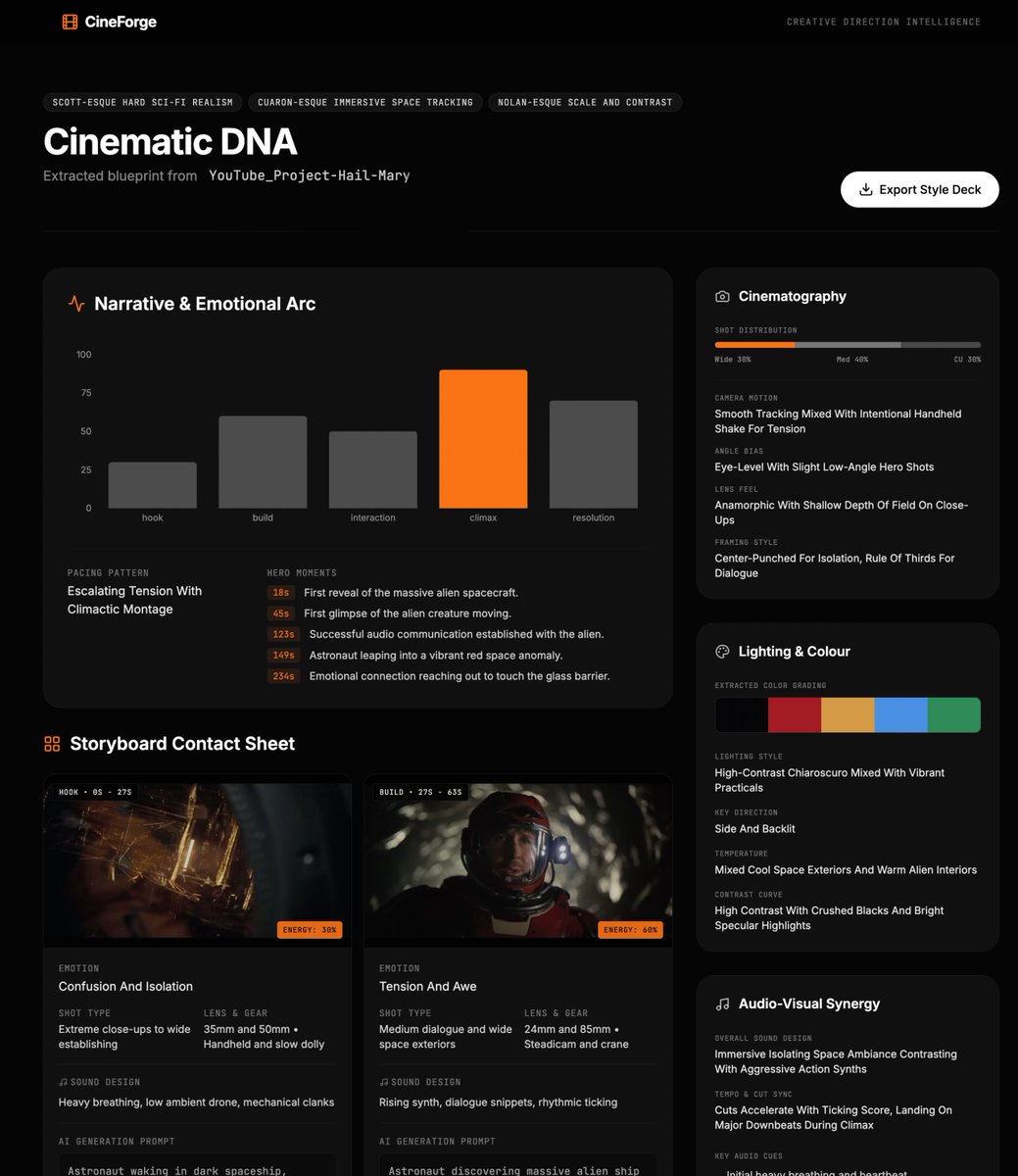Click the 234s hero moment timestamp
The width and height of the screenshot is (1018, 1176).
(x=283, y=676)
